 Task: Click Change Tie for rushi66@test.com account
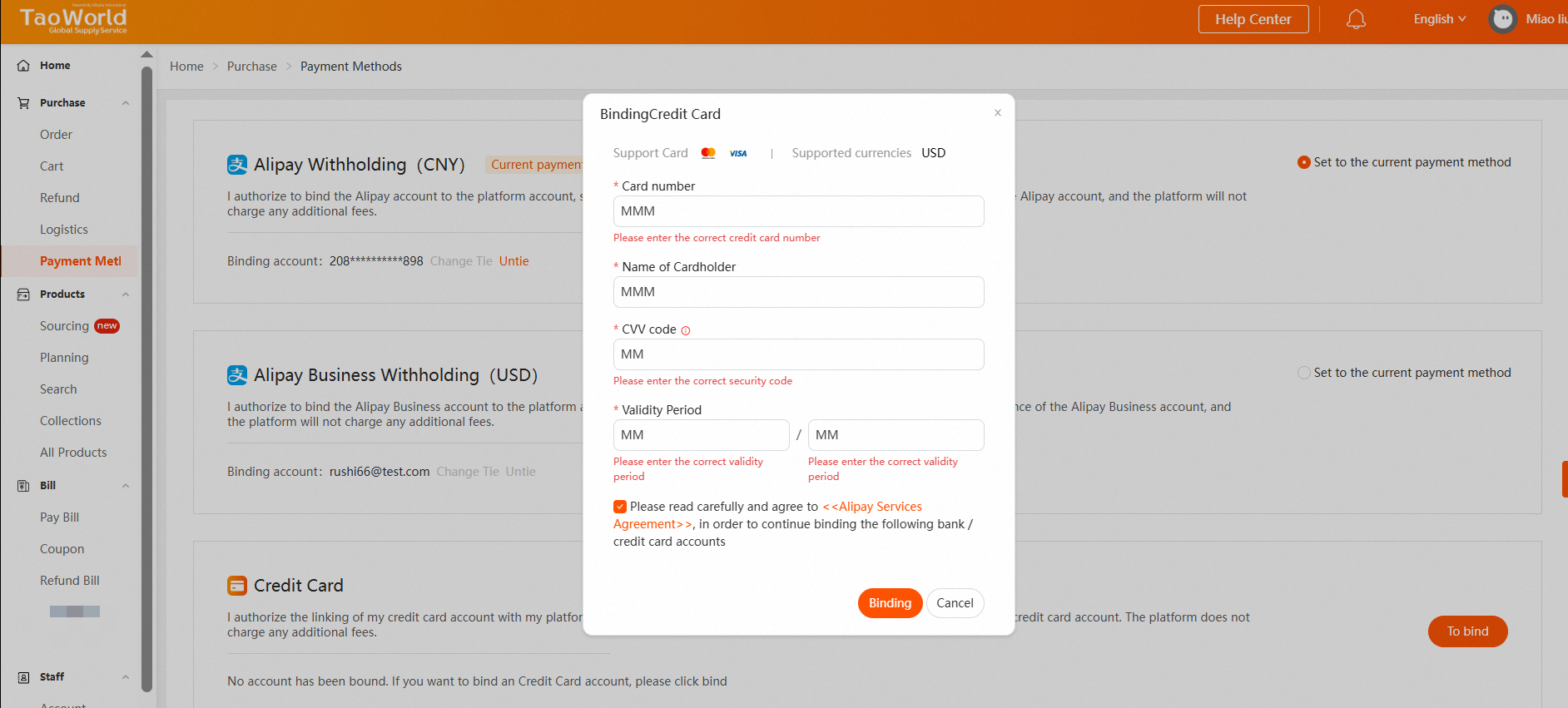(x=468, y=472)
